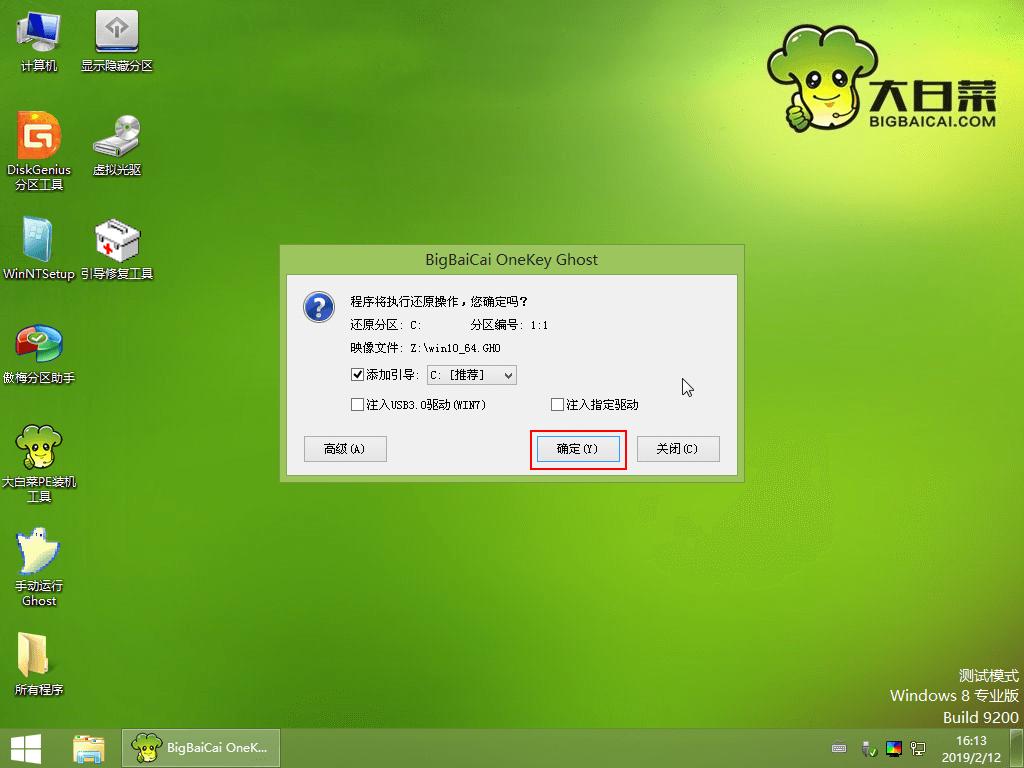Click the colorful display tray icon
Screen dimensions: 1024x768
point(893,748)
